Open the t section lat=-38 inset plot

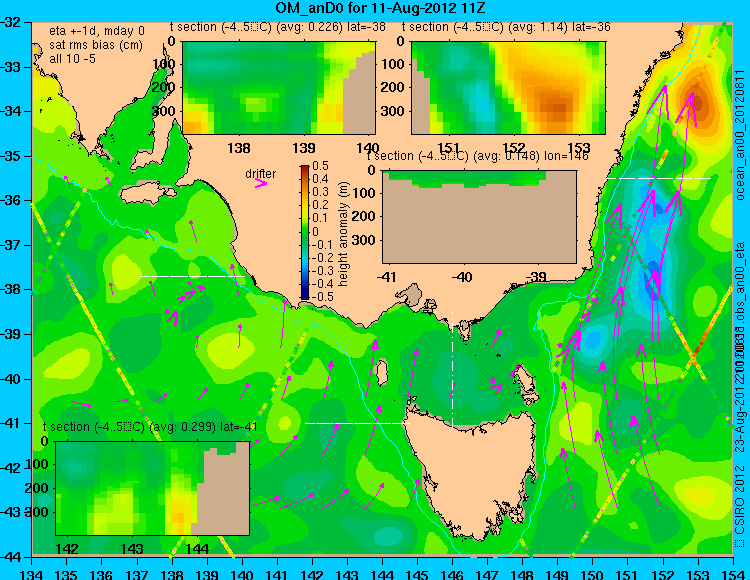pos(279,88)
